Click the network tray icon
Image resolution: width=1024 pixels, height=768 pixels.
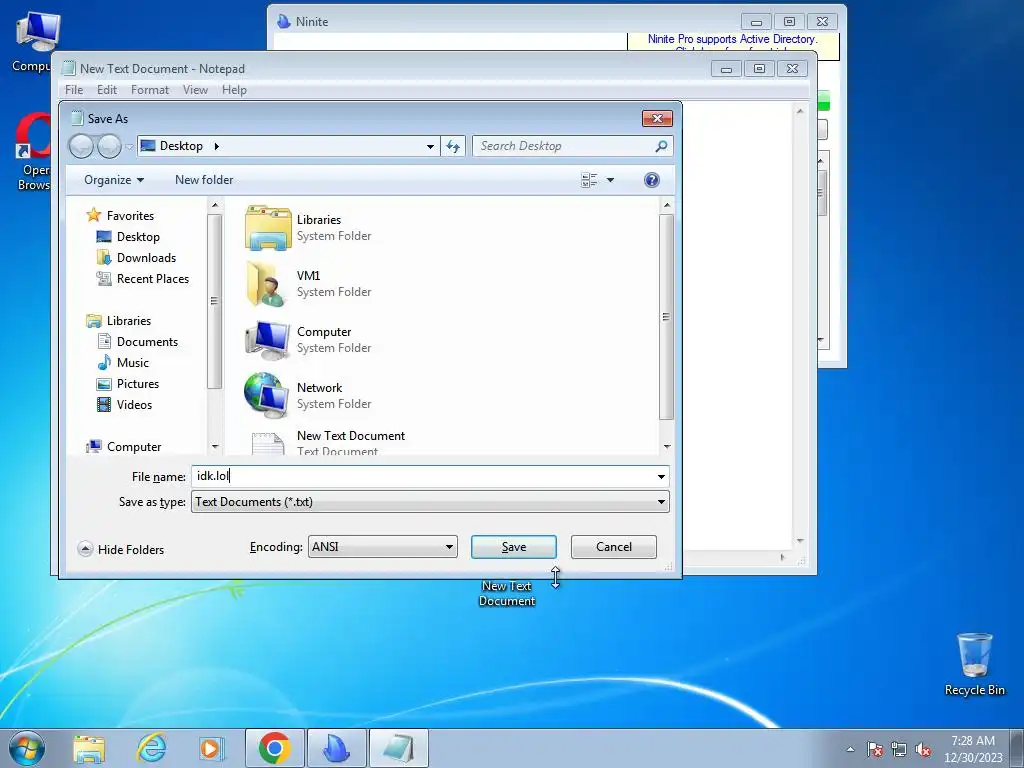(x=899, y=749)
